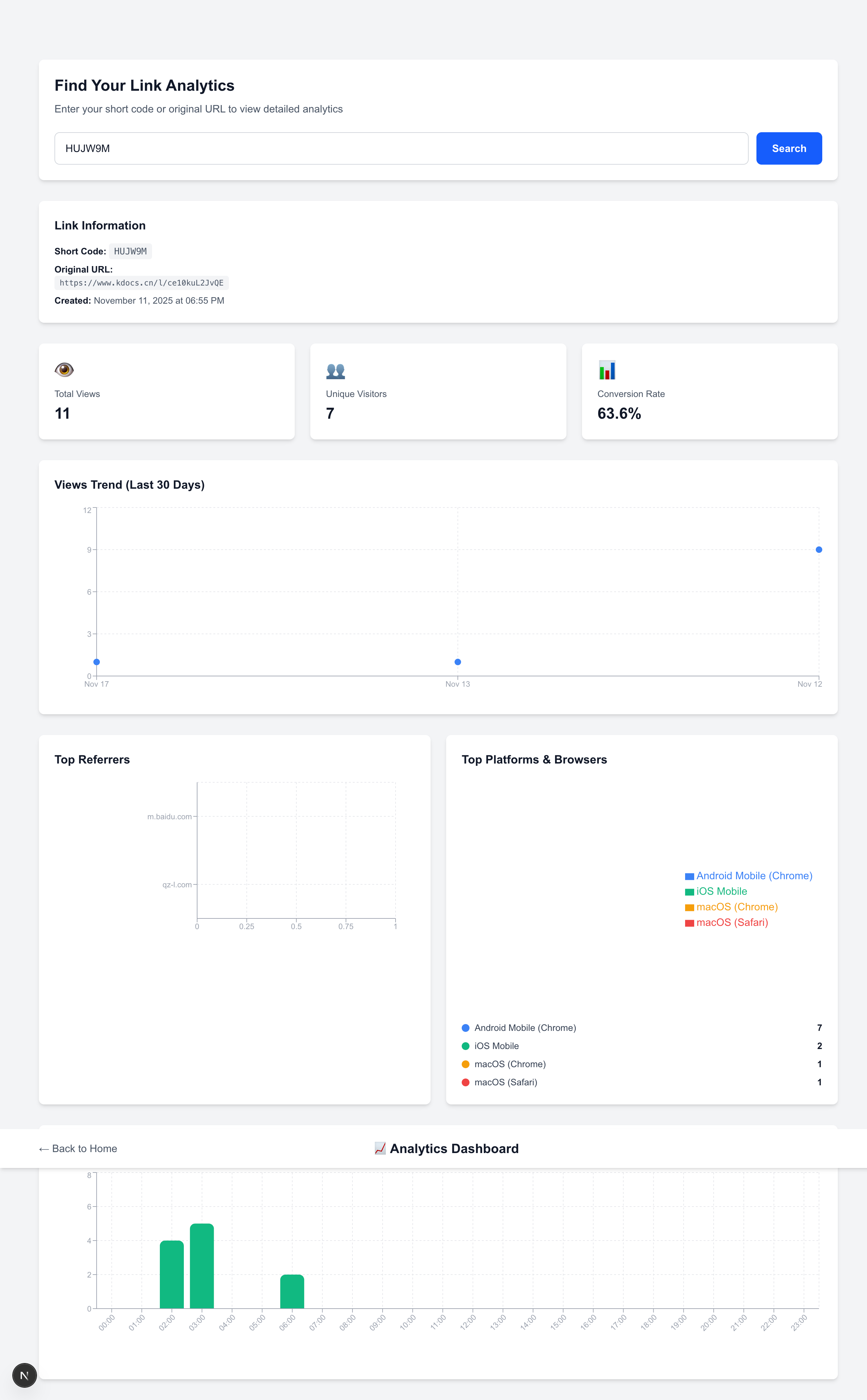This screenshot has height=1400, width=867.
Task: Click inside the short code search field
Action: click(x=401, y=148)
